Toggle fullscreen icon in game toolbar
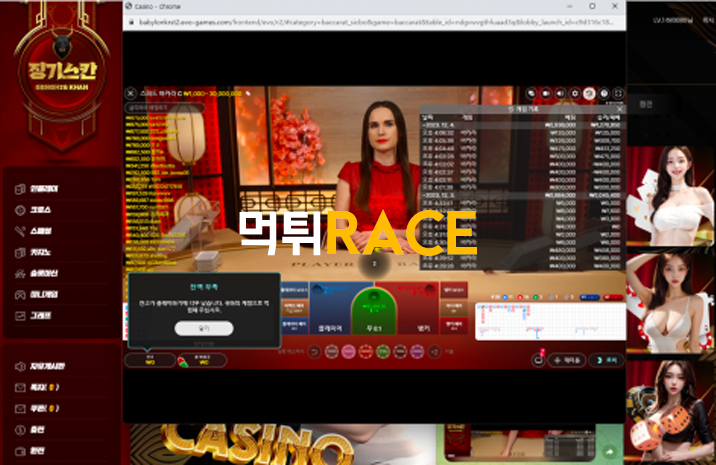The image size is (716, 465). click(x=618, y=93)
